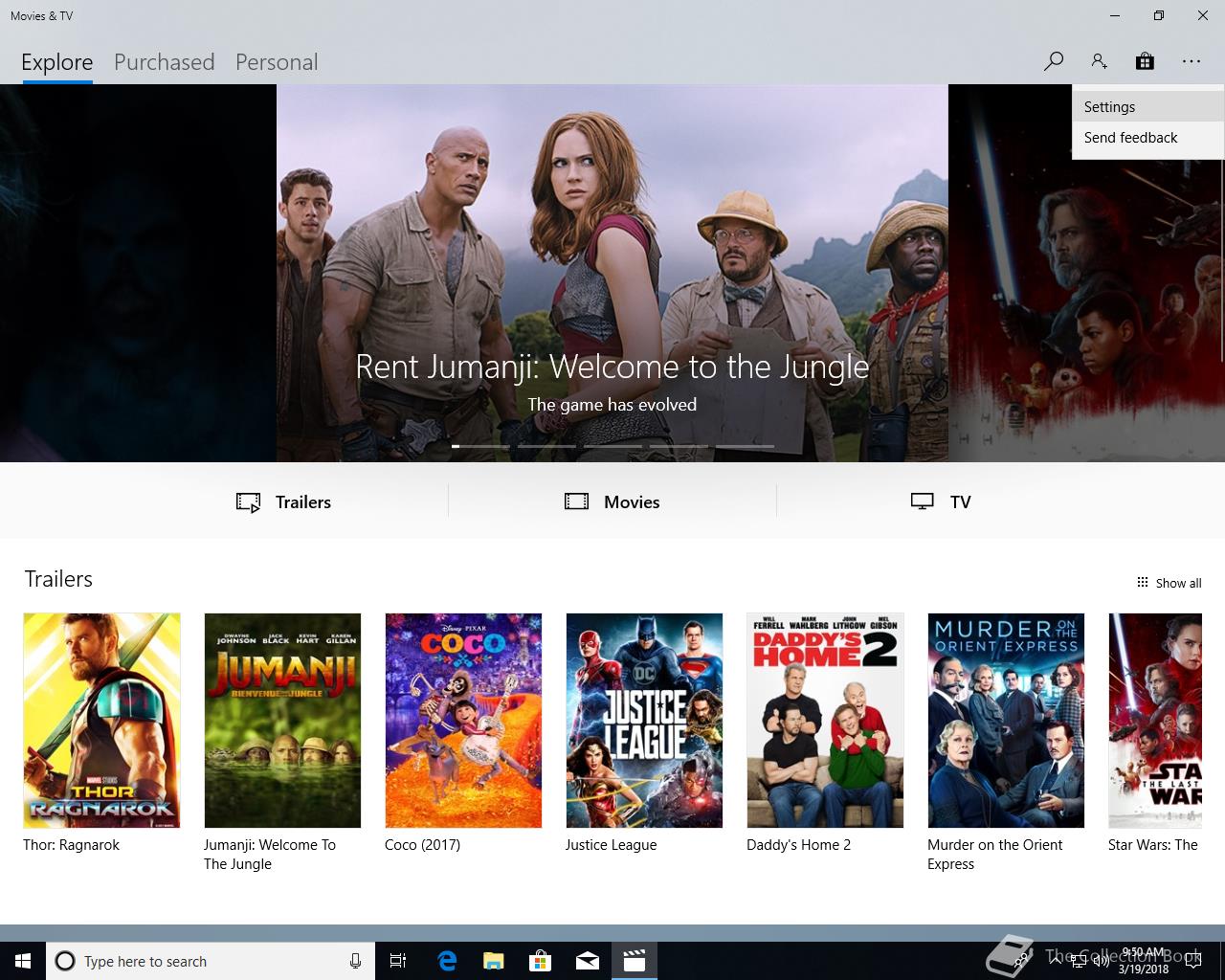This screenshot has width=1225, height=980.
Task: Open the Star Wars: The Last Jedi poster
Action: pyautogui.click(x=1155, y=721)
